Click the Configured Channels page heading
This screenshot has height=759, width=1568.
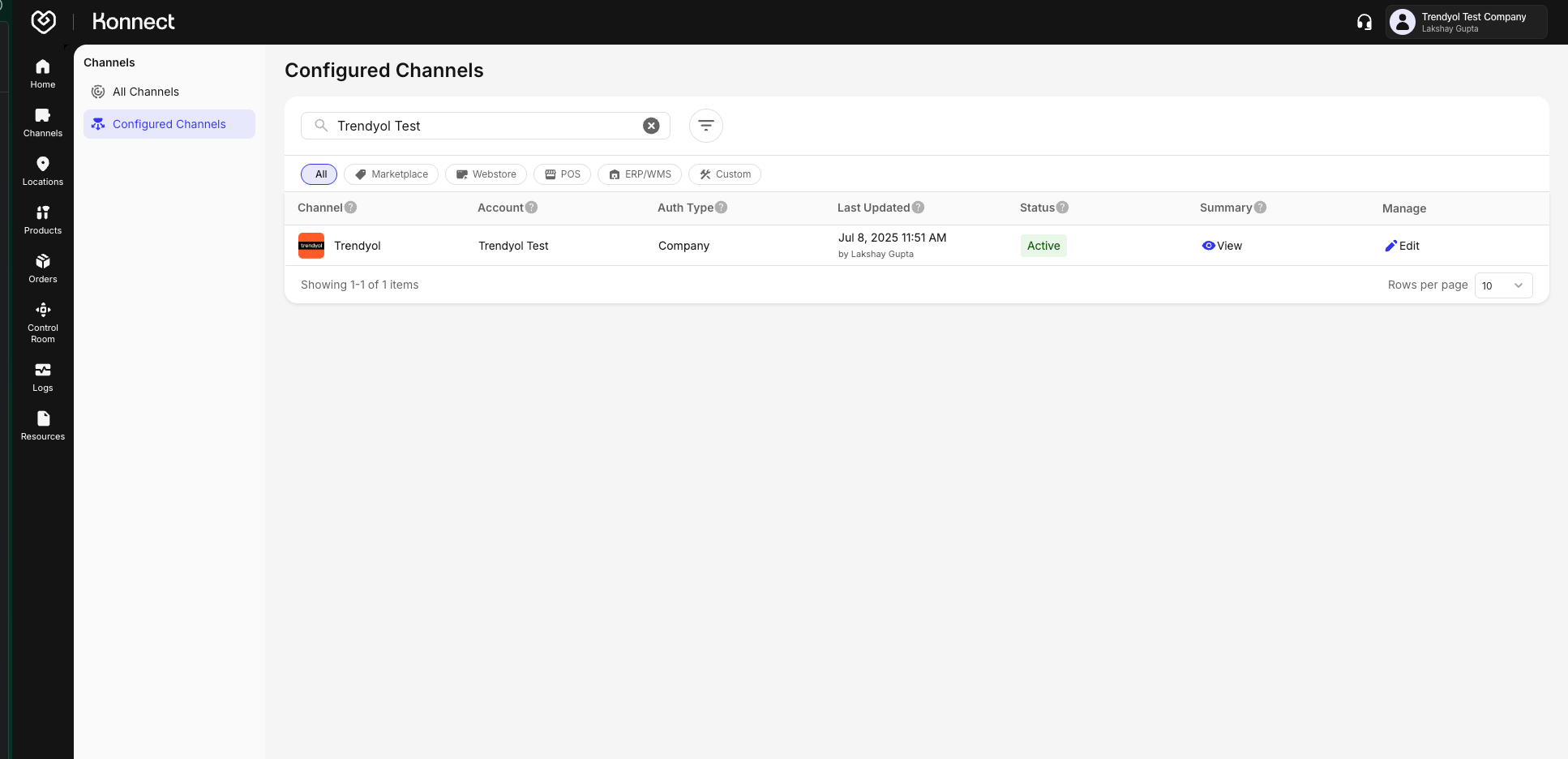pos(384,71)
